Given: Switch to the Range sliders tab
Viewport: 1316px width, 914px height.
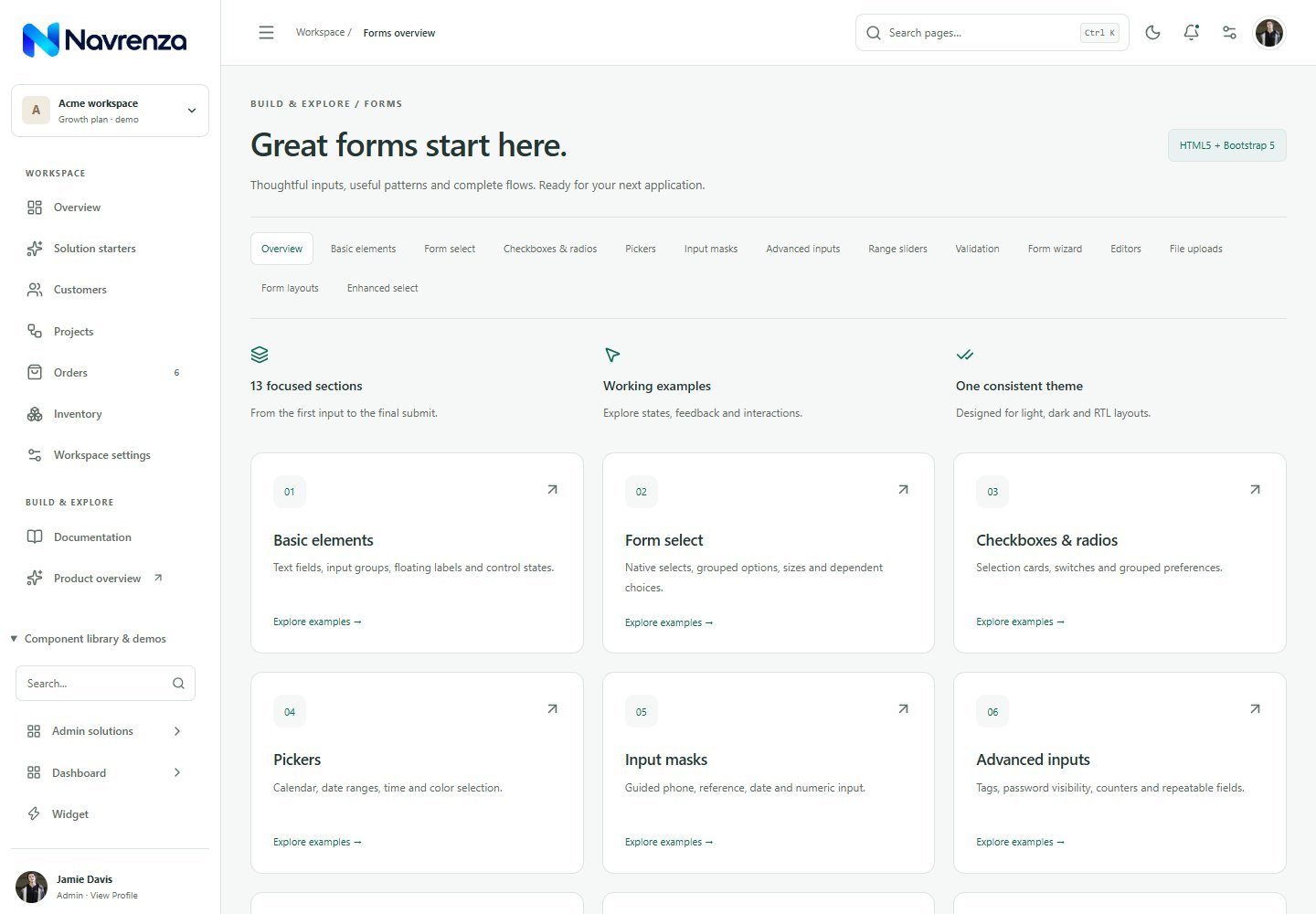Looking at the screenshot, I should [x=897, y=249].
